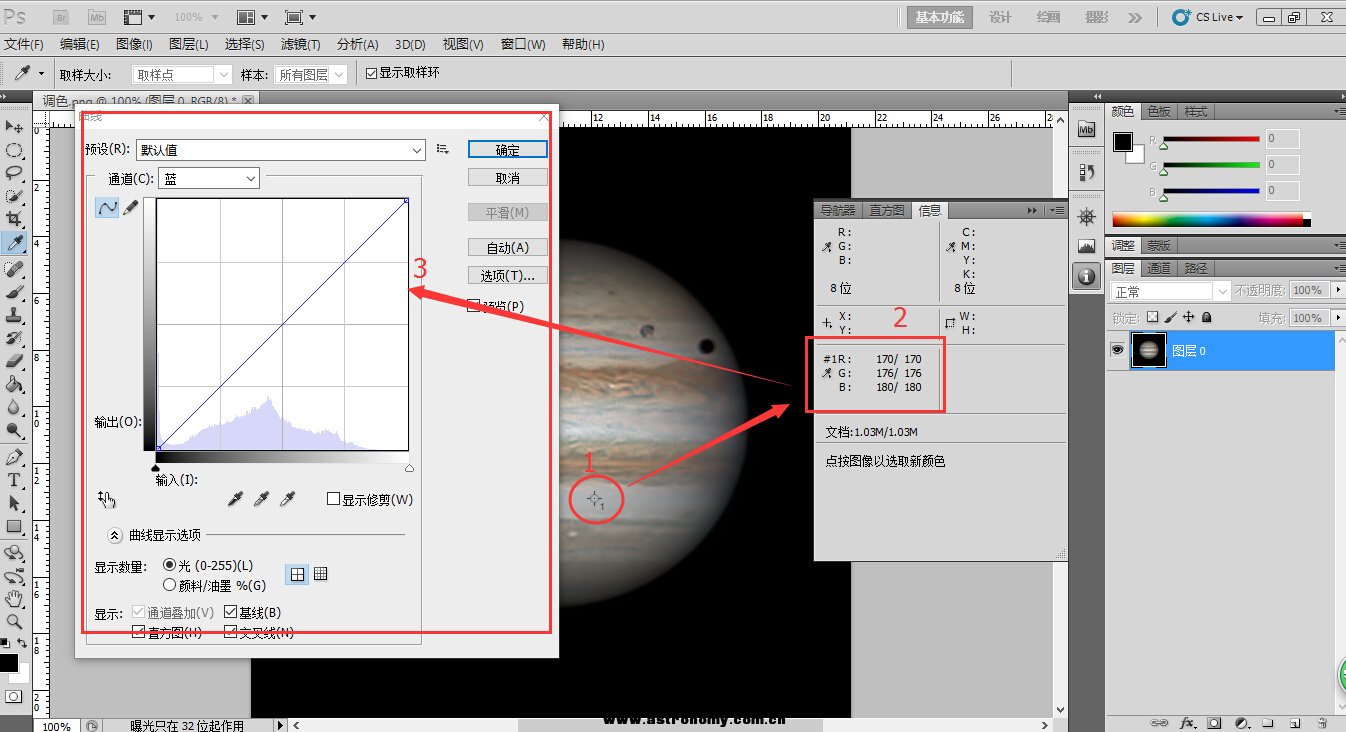This screenshot has width=1346, height=732.
Task: Click the foreground color swatch in Color panel
Action: click(x=1123, y=142)
